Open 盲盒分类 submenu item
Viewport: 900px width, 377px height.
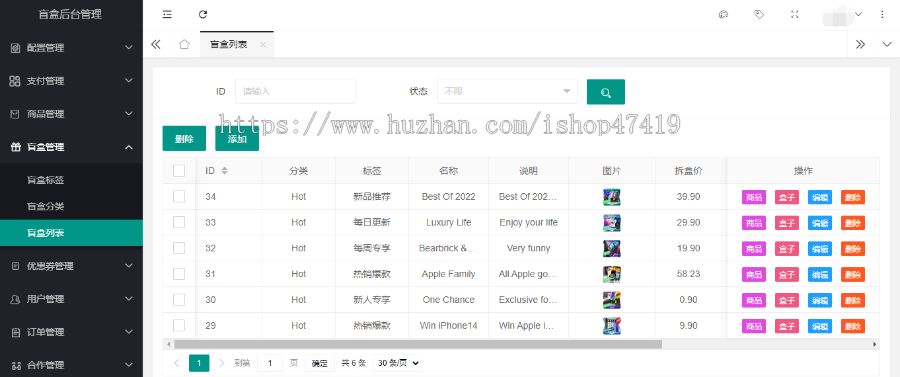[x=71, y=207]
